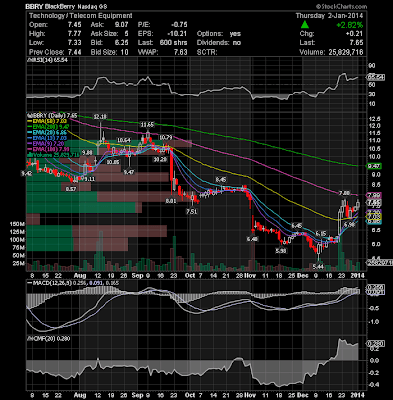This screenshot has height=400, width=393.
Task: Click the Ask Size 5 value
Action: tap(126, 34)
